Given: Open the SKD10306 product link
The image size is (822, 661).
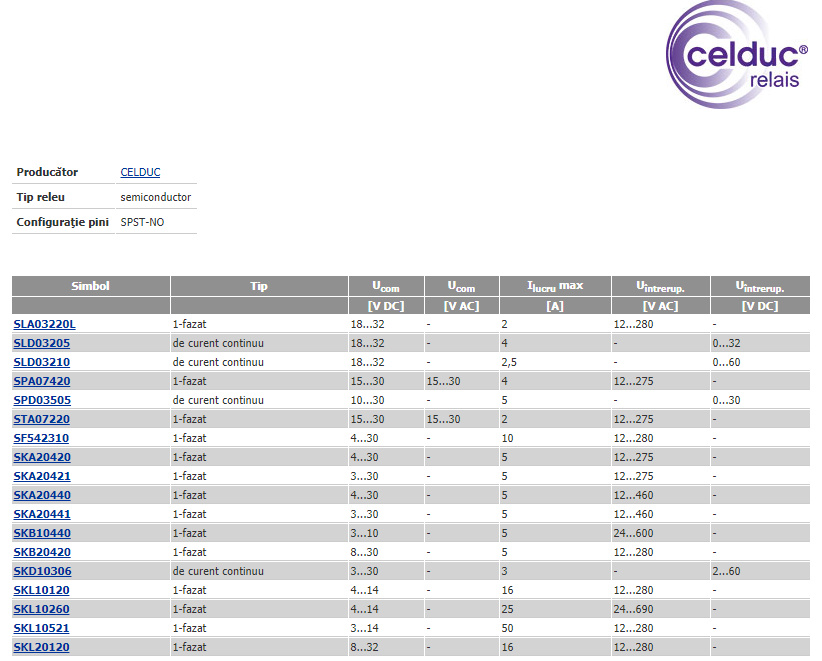Looking at the screenshot, I should coord(42,571).
